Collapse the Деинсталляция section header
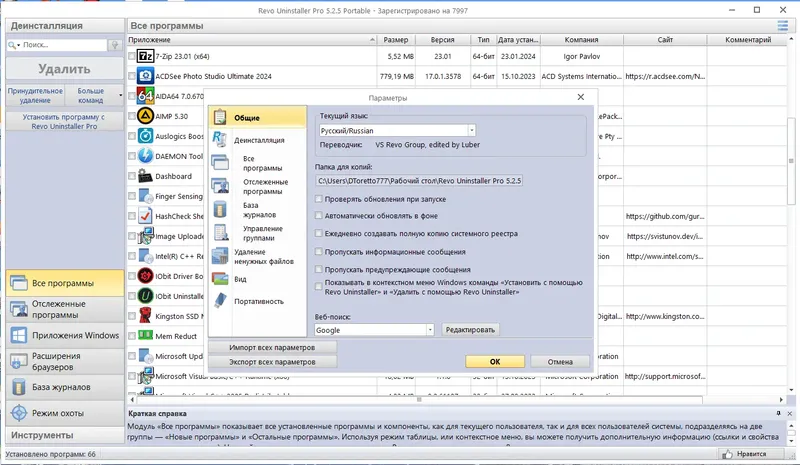 point(65,26)
